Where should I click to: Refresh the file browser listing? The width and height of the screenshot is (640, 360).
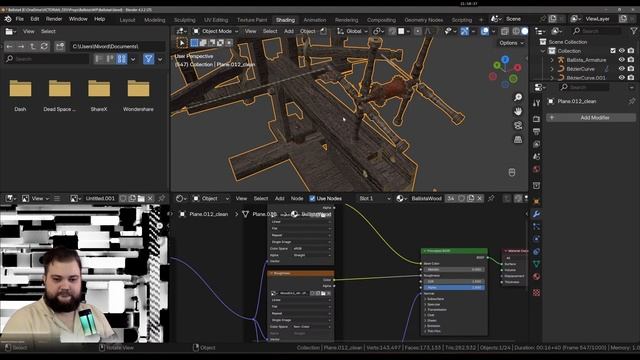(44, 46)
